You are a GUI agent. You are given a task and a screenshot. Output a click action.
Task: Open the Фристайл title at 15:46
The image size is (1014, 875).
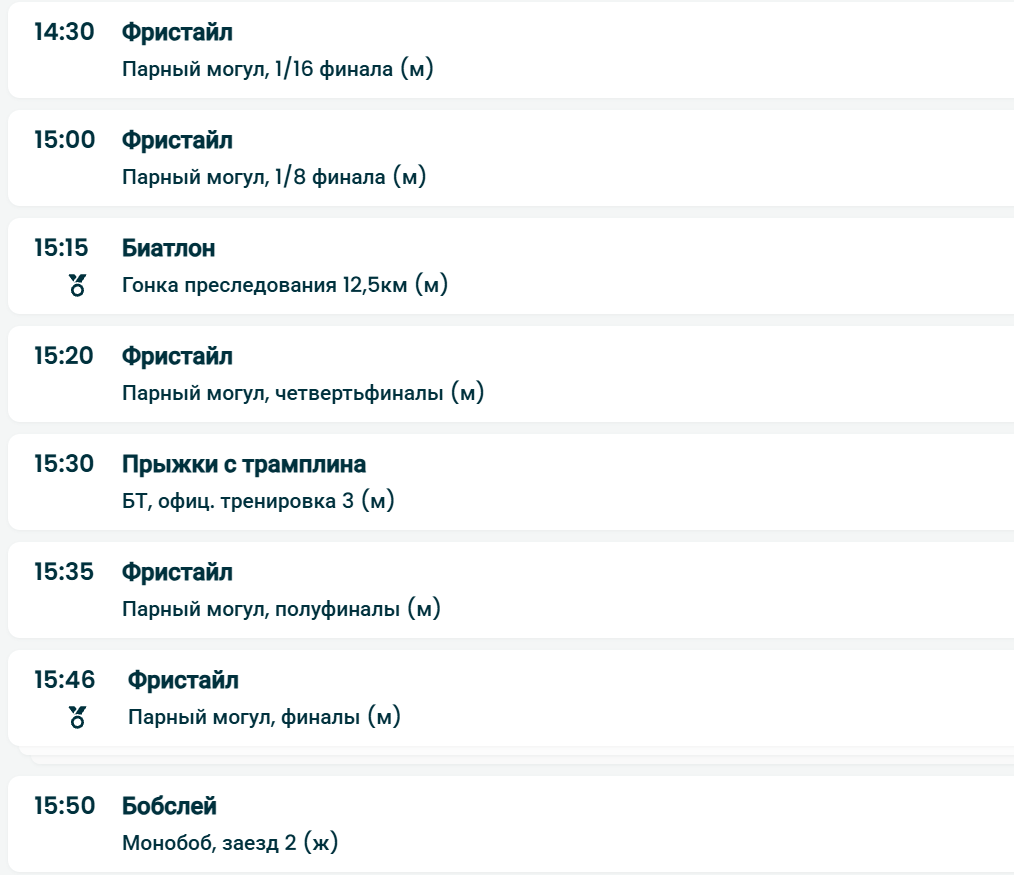click(183, 681)
